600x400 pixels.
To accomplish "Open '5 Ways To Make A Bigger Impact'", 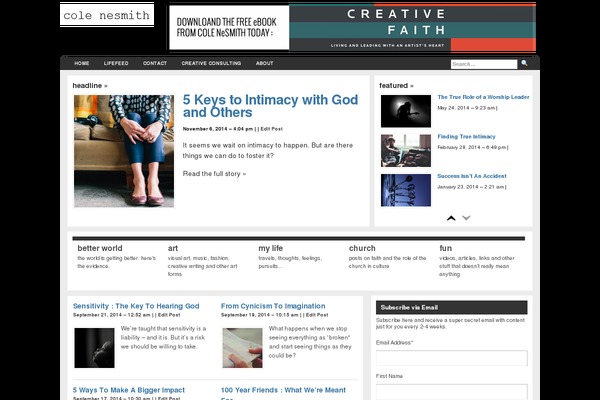I will click(129, 390).
